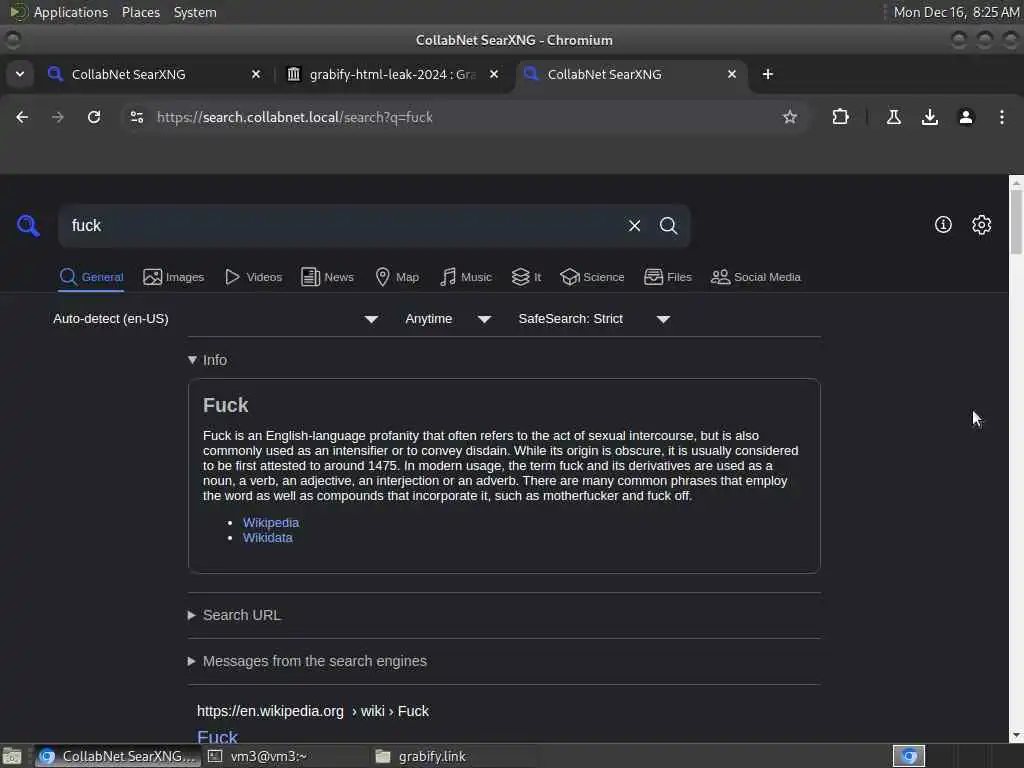
Task: Clear the search query with the X
Action: point(634,225)
